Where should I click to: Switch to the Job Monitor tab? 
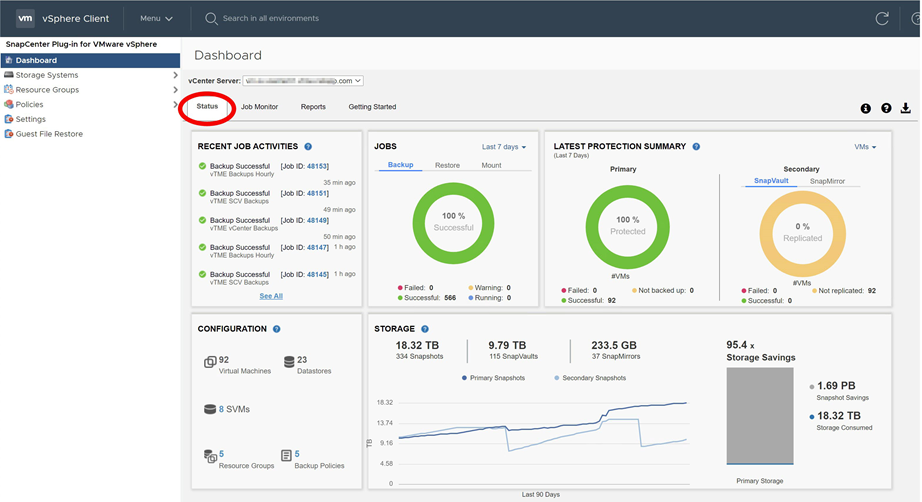[259, 106]
